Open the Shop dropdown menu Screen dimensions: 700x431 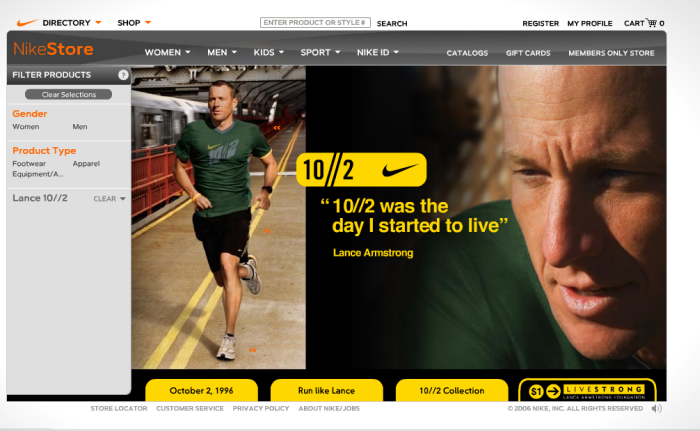[x=134, y=23]
